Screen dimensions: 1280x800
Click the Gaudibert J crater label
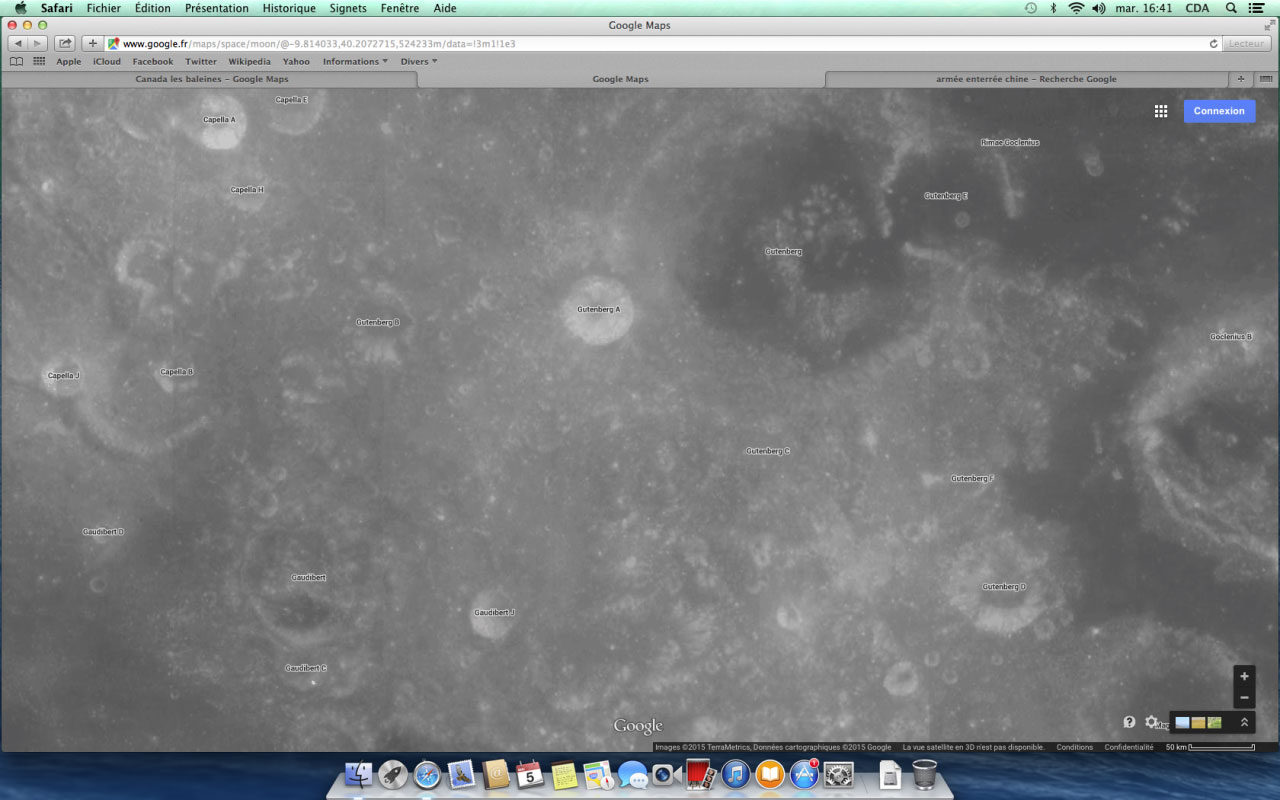(494, 613)
